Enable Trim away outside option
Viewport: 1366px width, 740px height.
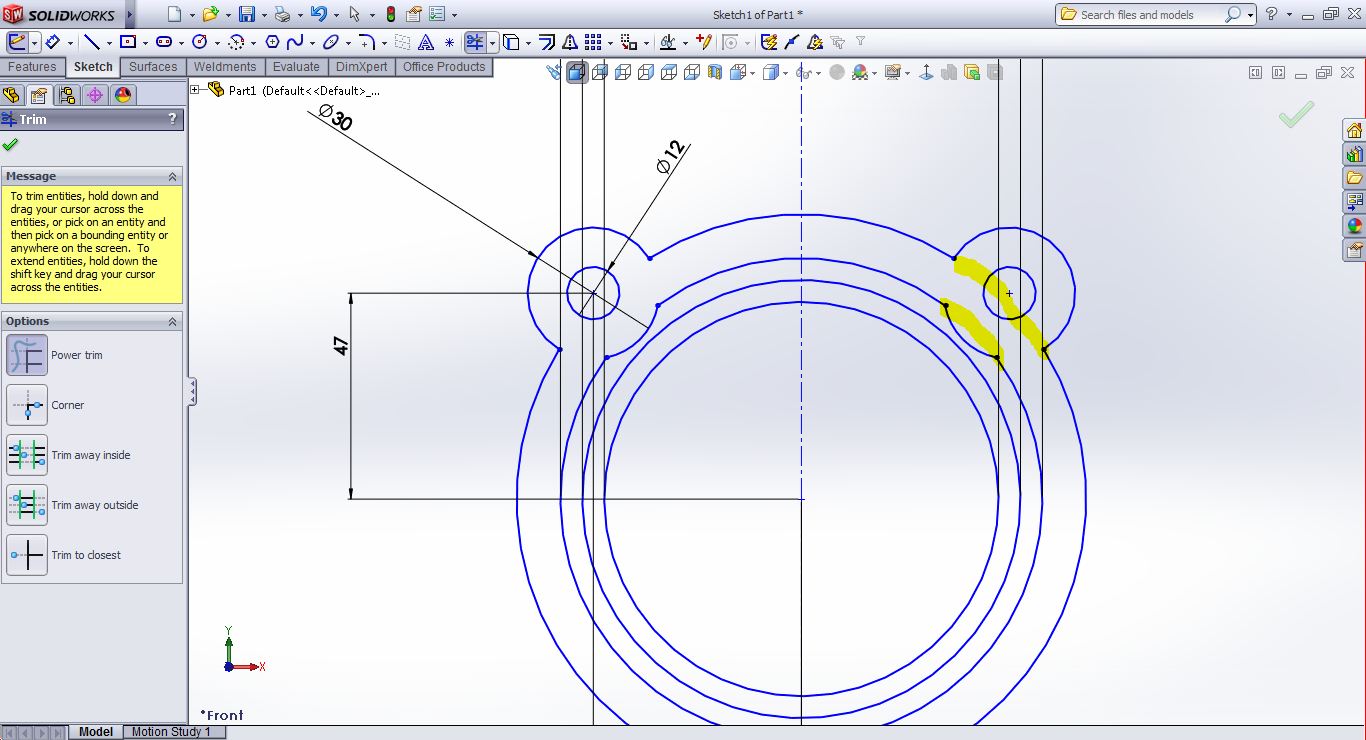coord(27,505)
